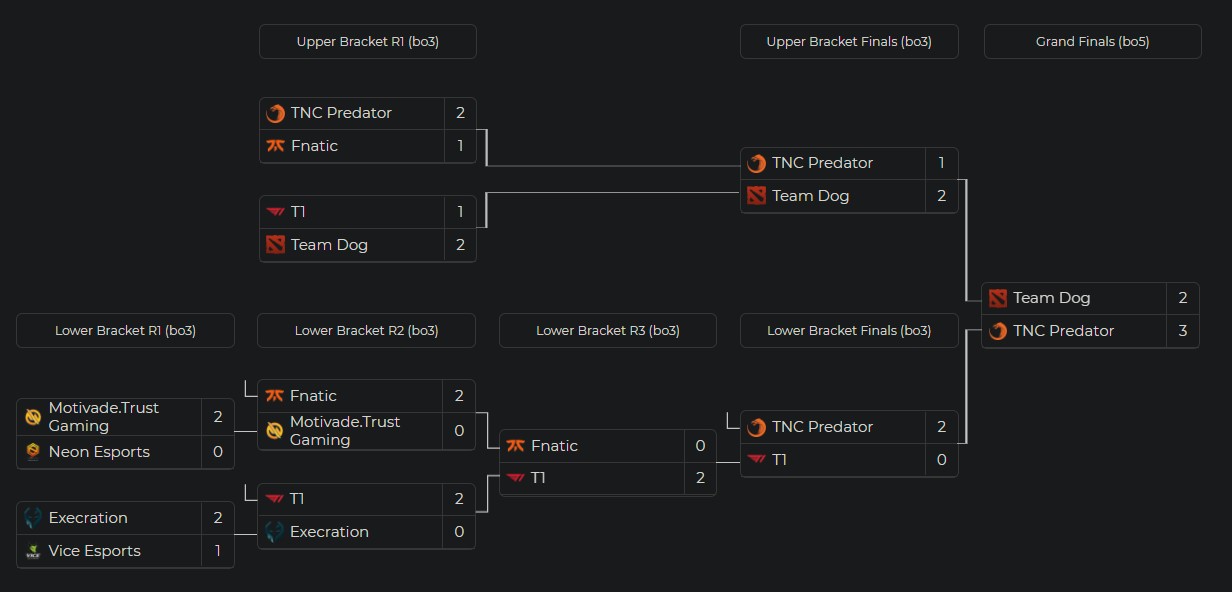The height and width of the screenshot is (592, 1232).
Task: Click Fnatic's logo in Upper Bracket R1
Action: point(276,146)
